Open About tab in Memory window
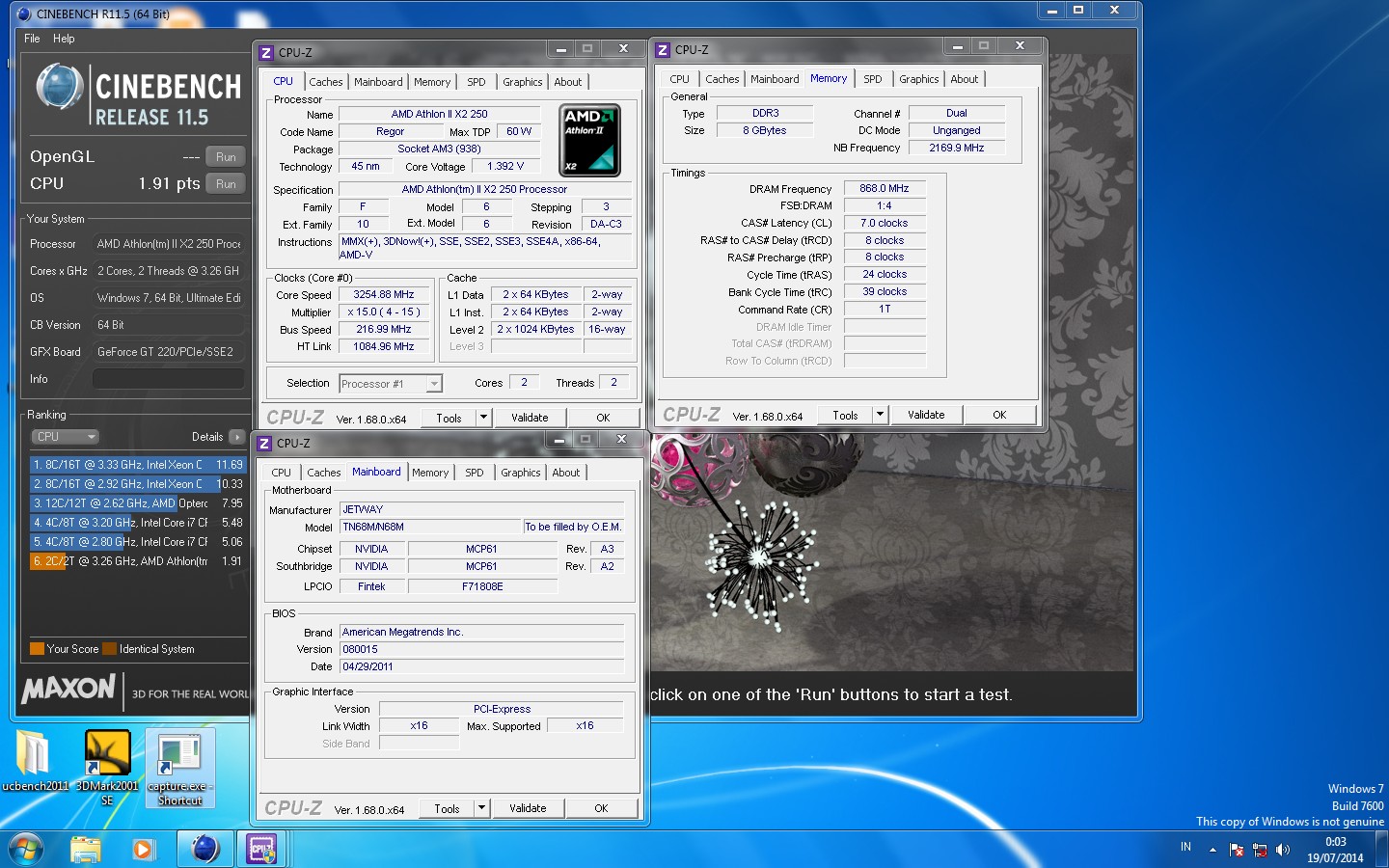Image resolution: width=1389 pixels, height=868 pixels. (965, 79)
